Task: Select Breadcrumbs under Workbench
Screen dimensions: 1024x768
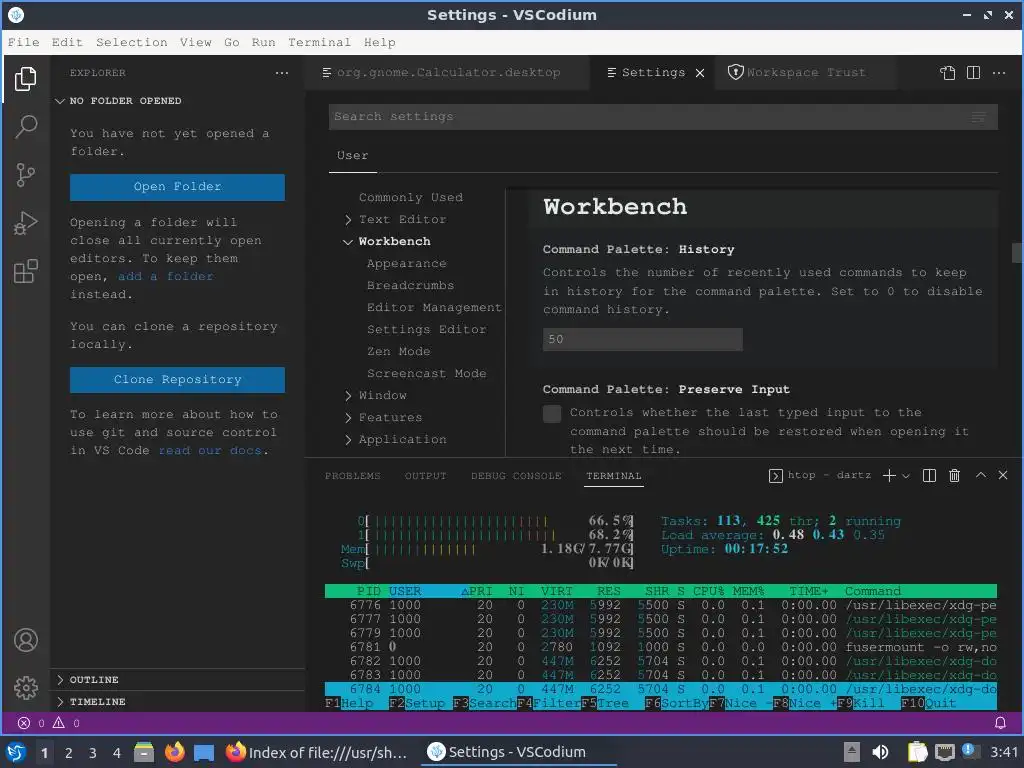Action: (x=410, y=285)
